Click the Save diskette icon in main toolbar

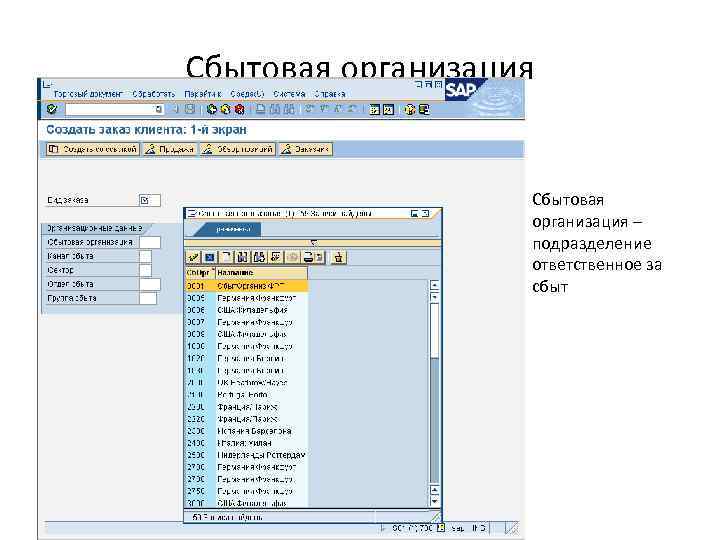point(190,109)
